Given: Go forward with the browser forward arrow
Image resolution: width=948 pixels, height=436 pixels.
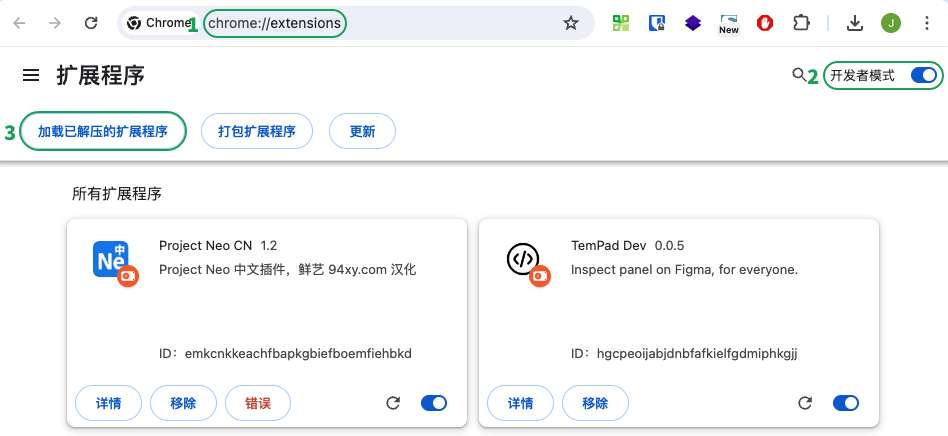Looking at the screenshot, I should [x=55, y=23].
